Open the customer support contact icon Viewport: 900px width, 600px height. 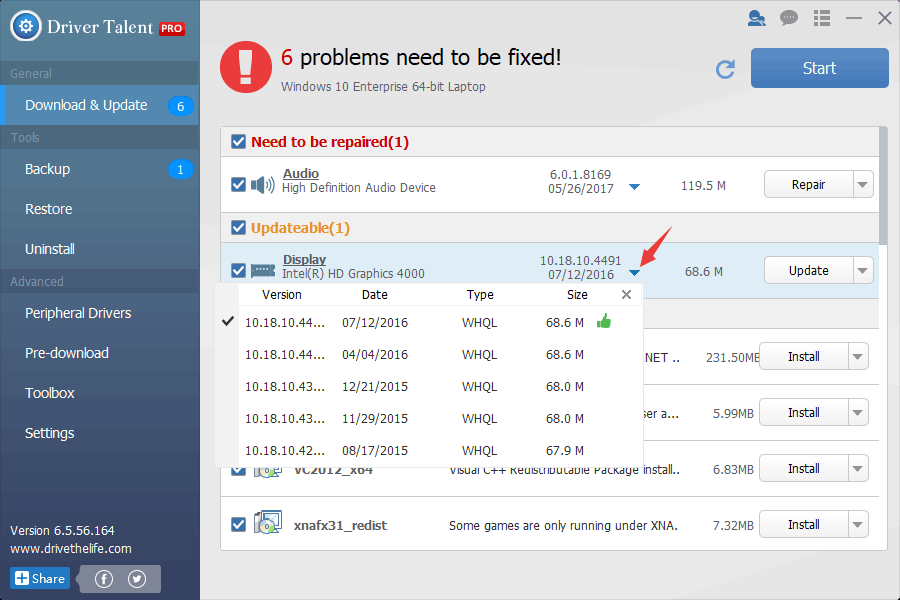click(x=757, y=17)
